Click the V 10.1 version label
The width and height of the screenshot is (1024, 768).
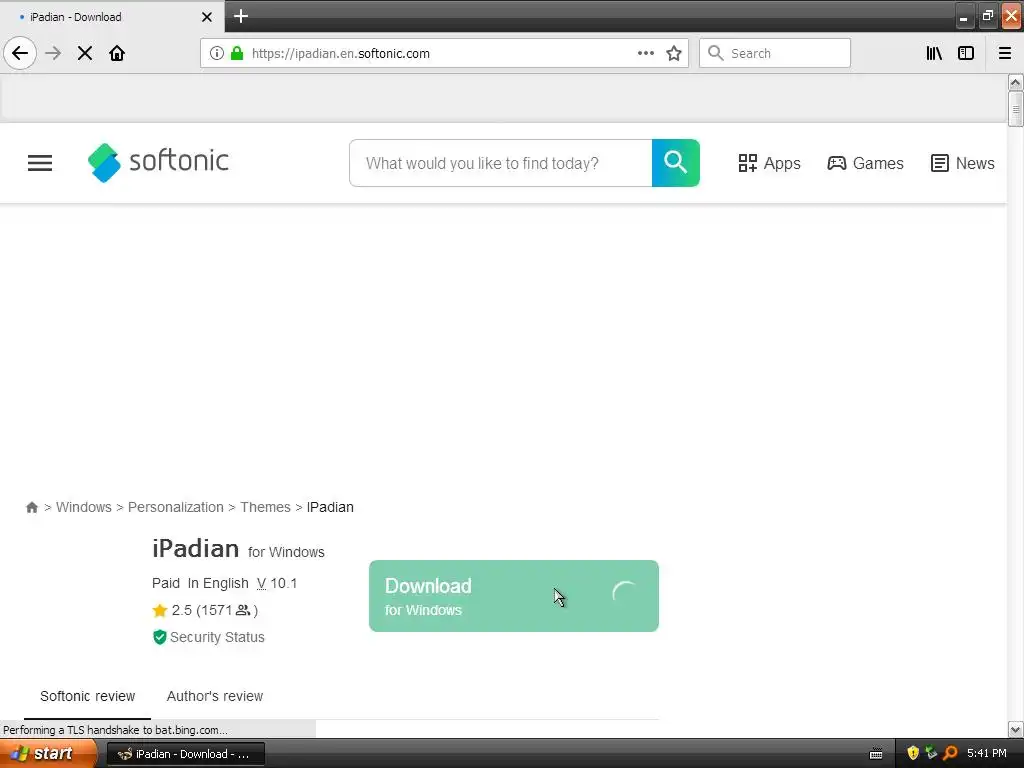click(277, 583)
